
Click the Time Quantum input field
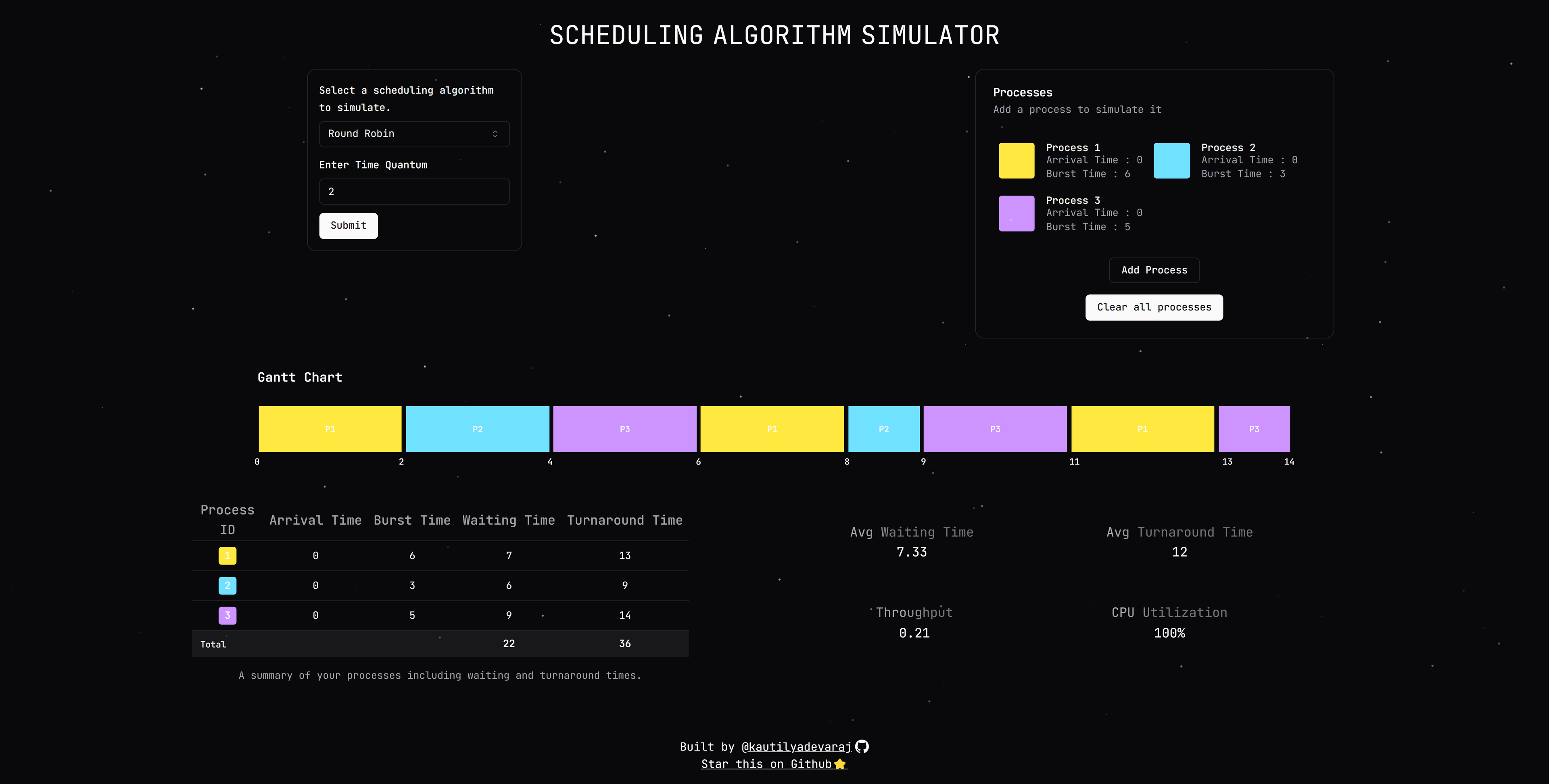[414, 191]
